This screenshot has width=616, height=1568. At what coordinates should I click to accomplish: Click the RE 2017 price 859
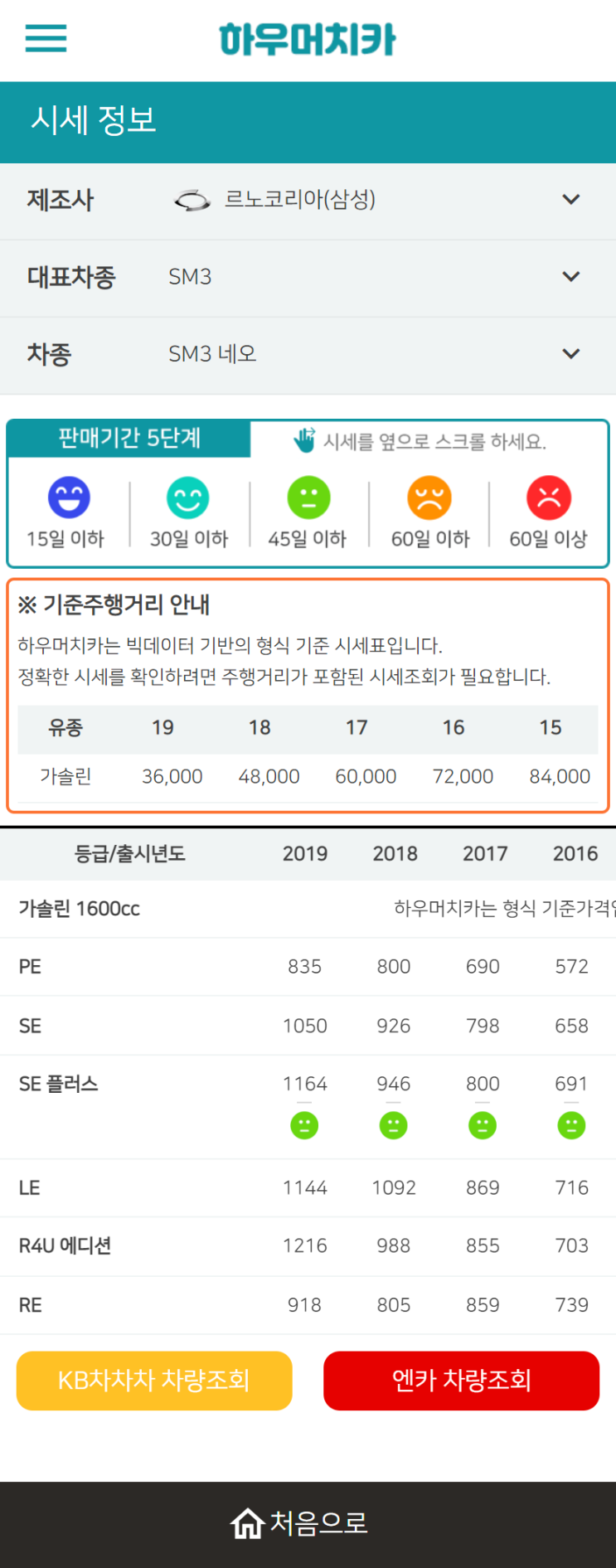click(x=483, y=1305)
